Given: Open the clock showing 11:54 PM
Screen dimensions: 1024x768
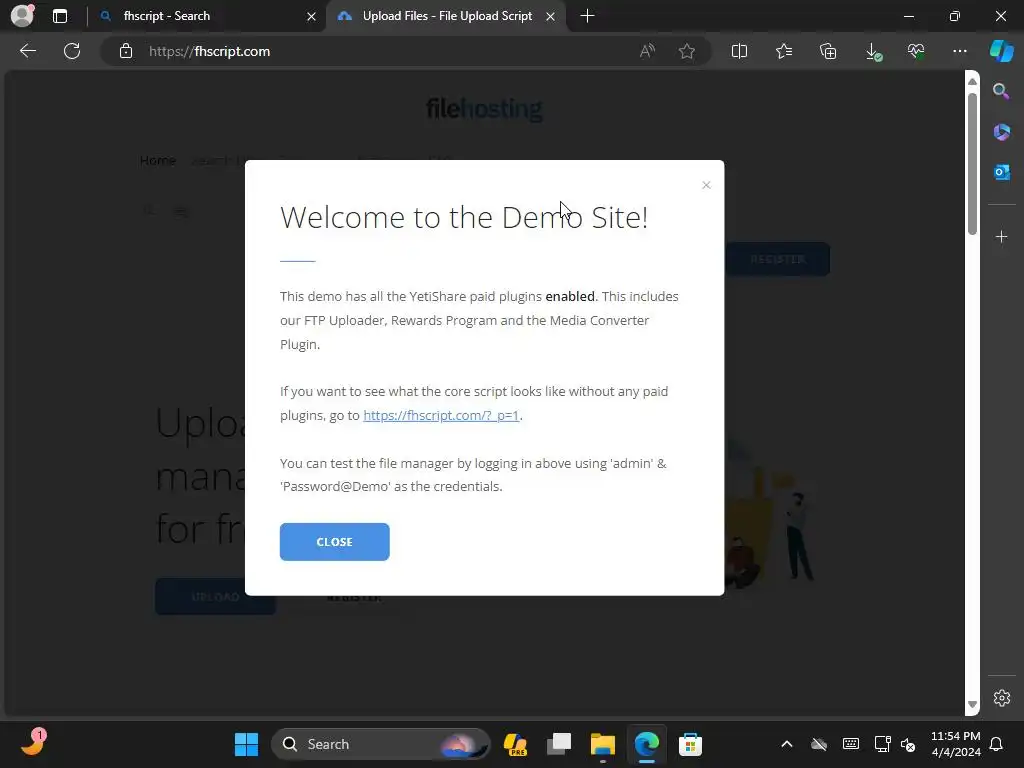Looking at the screenshot, I should (955, 744).
